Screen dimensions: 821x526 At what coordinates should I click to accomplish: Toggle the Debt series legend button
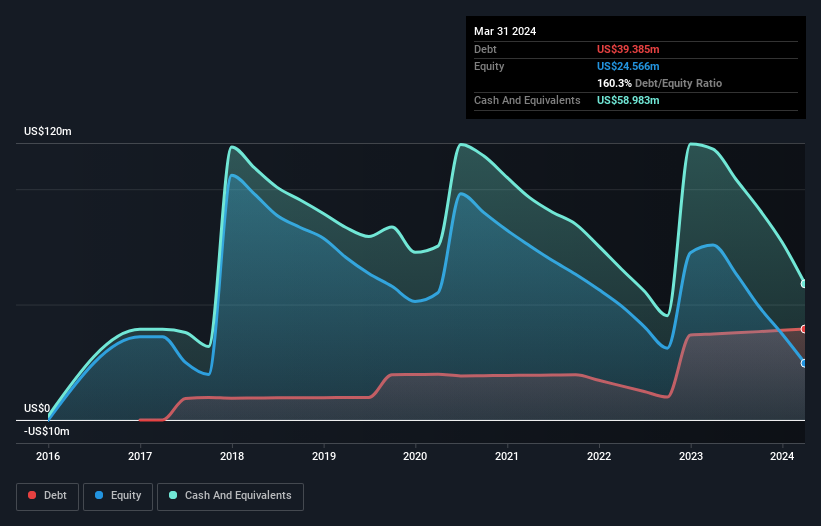pos(47,496)
